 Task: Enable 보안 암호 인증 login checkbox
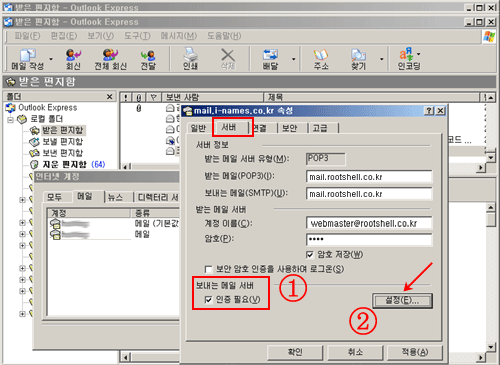click(x=208, y=269)
